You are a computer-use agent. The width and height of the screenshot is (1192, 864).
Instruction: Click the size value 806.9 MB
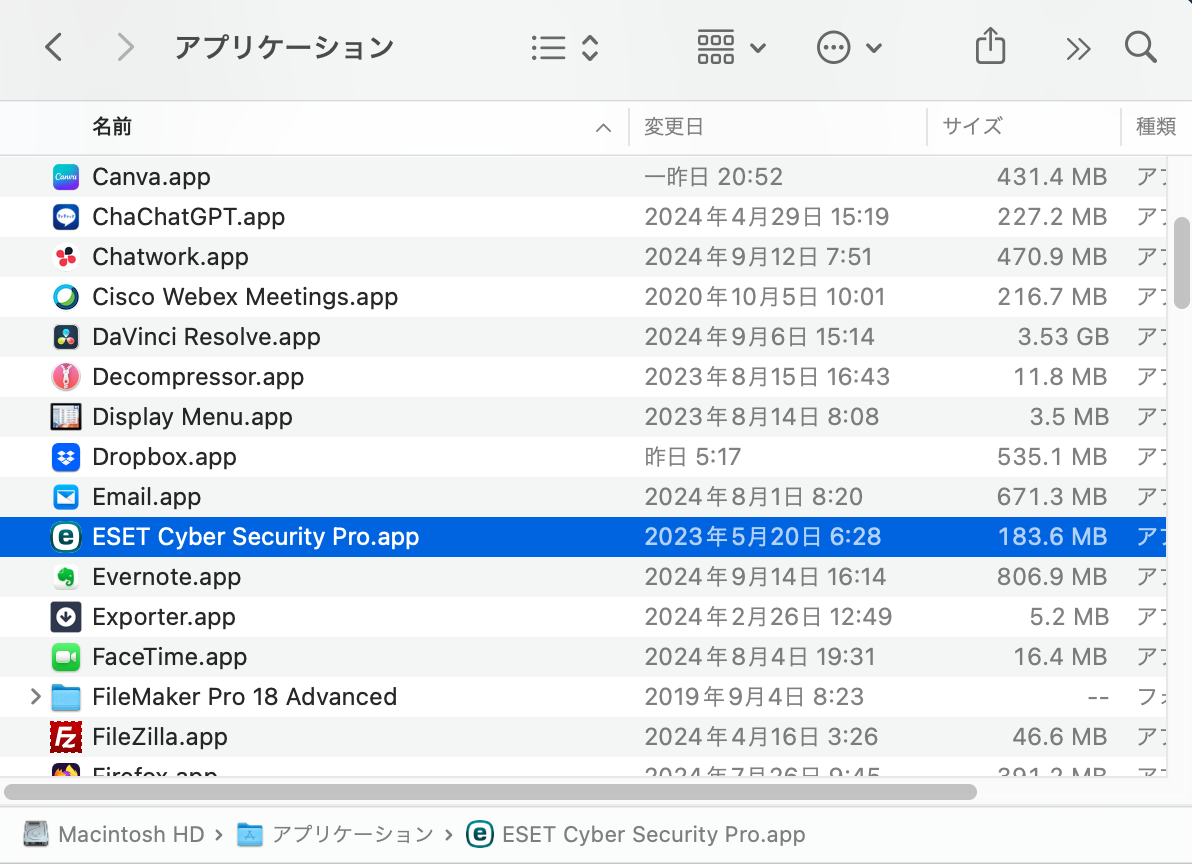pyautogui.click(x=1052, y=577)
